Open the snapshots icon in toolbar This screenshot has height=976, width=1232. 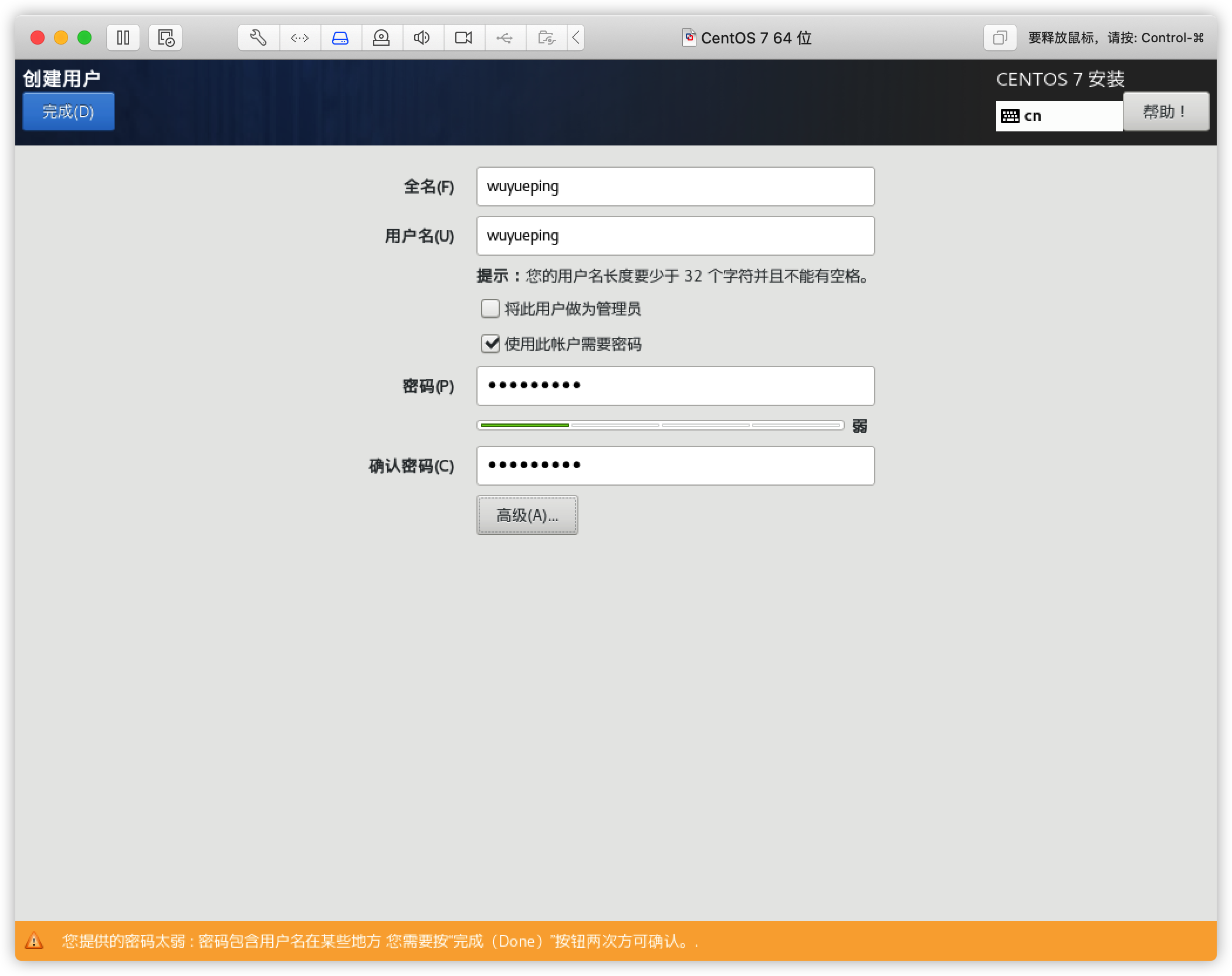point(165,38)
